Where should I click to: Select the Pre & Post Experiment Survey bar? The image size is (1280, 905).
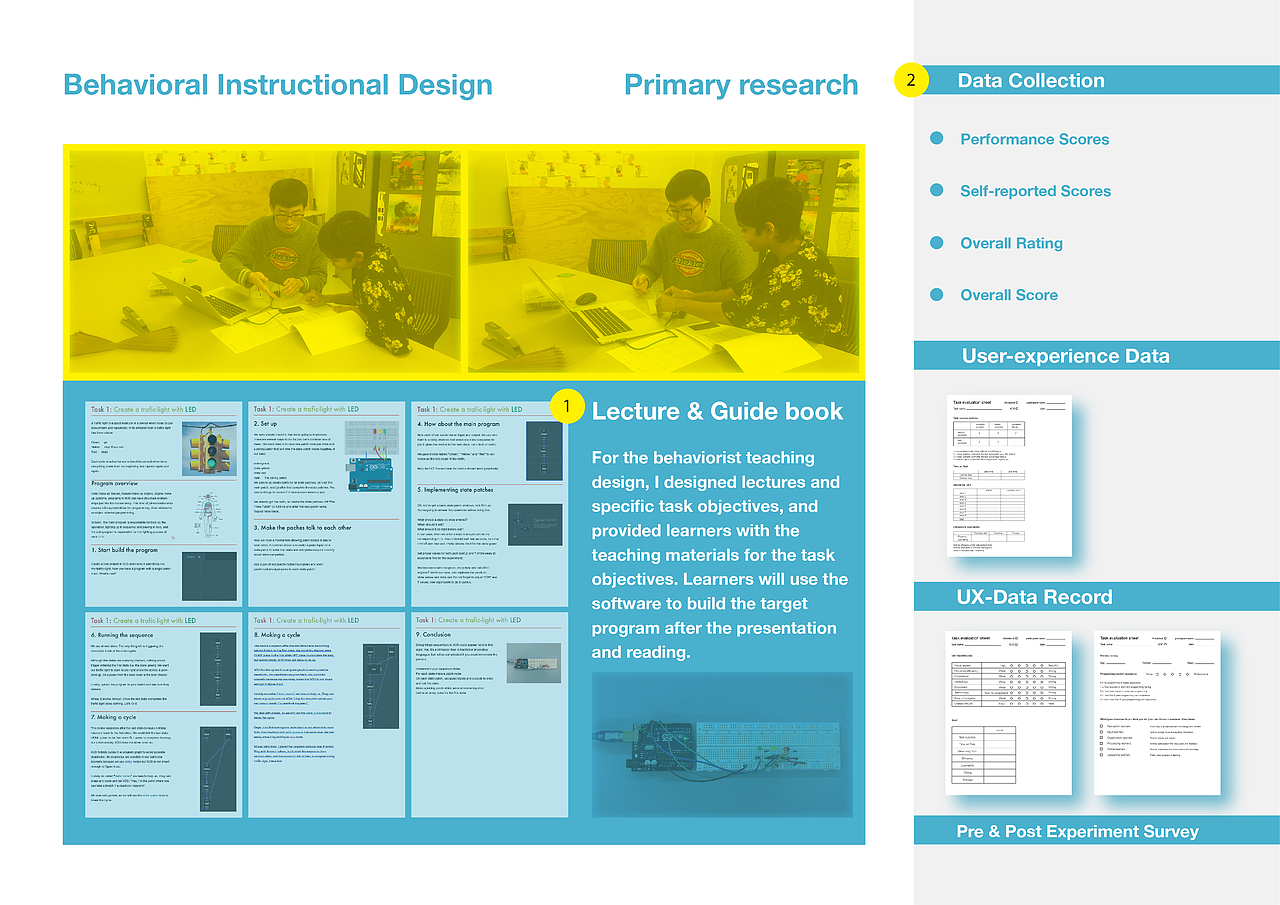[x=1097, y=831]
